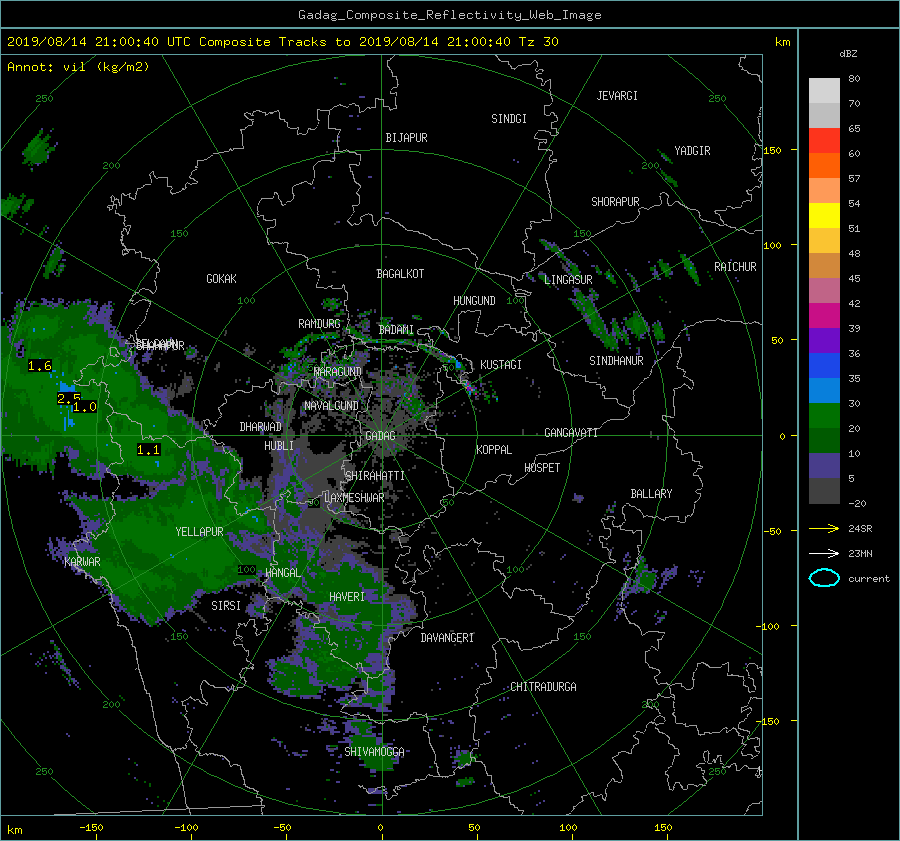Click the HAVERI city label
Viewport: 900px width, 841px height.
(347, 597)
